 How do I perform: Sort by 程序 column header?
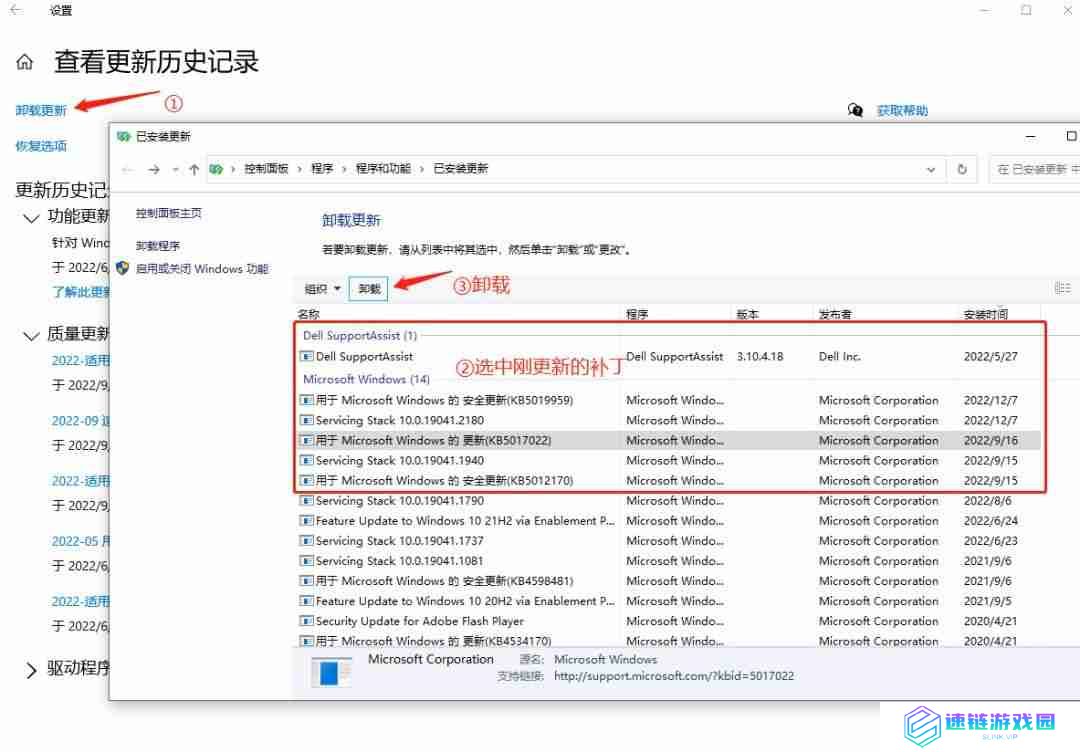(x=637, y=314)
